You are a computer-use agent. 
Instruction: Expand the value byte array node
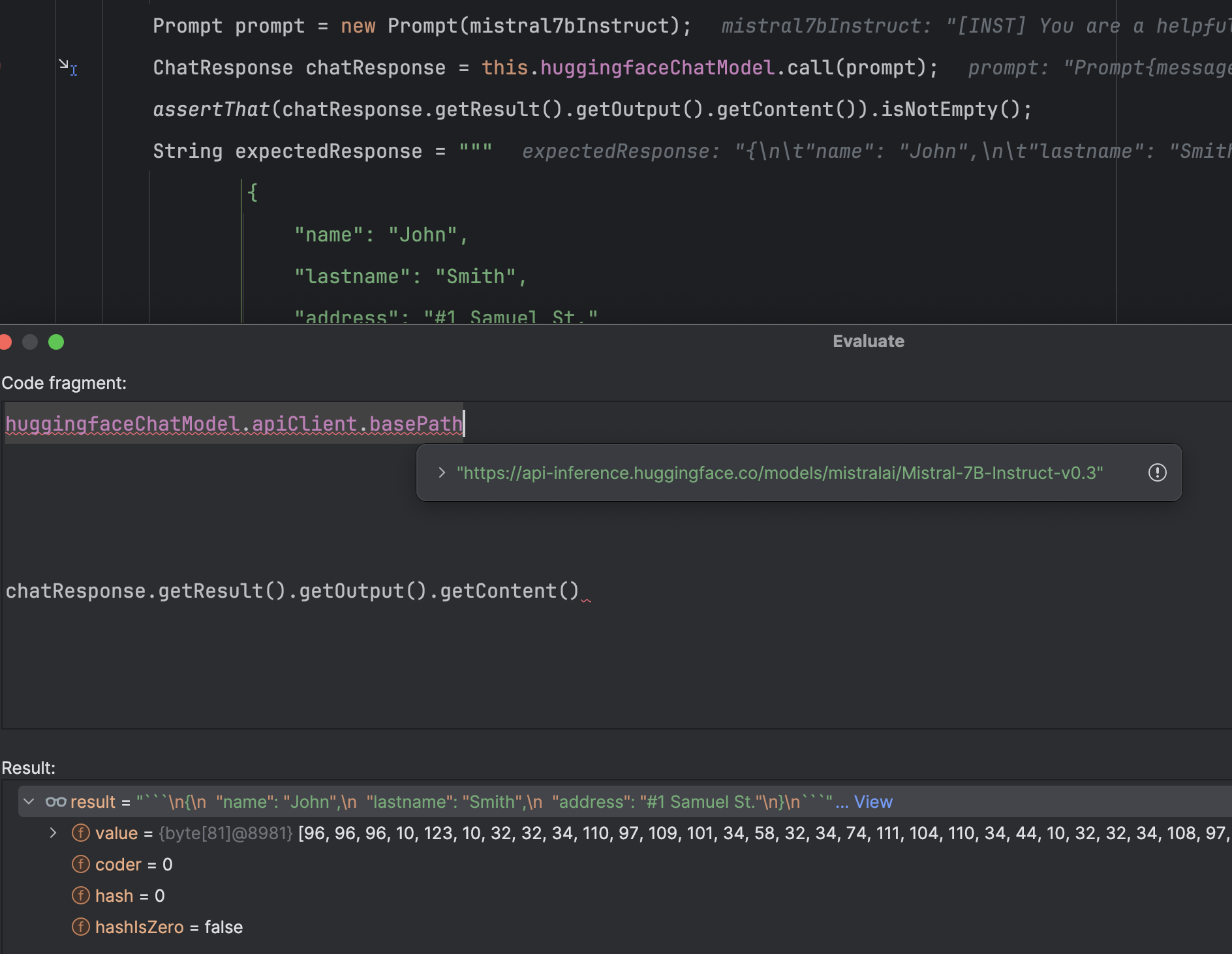pyautogui.click(x=54, y=833)
